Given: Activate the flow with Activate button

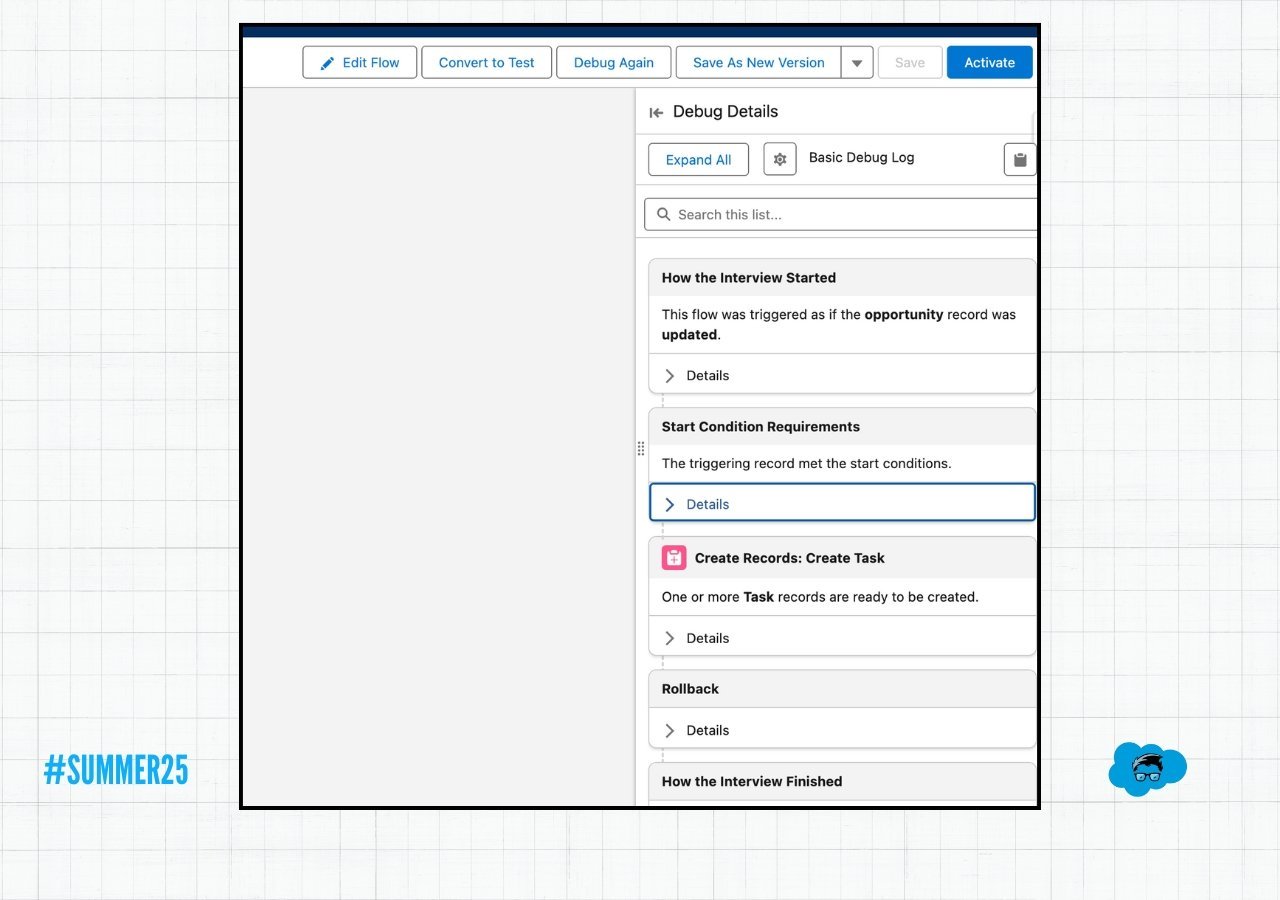Looking at the screenshot, I should tap(989, 62).
